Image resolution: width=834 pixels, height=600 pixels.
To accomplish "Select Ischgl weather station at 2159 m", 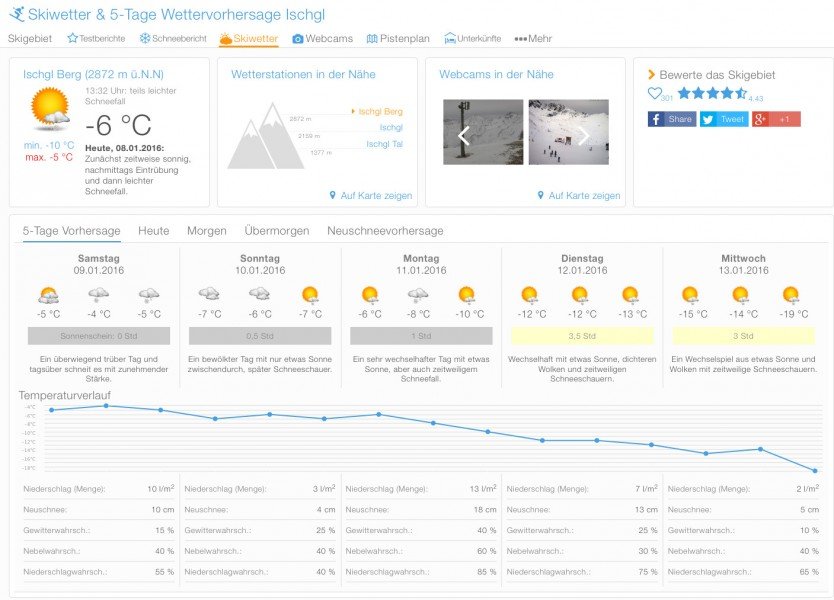I will click(391, 128).
